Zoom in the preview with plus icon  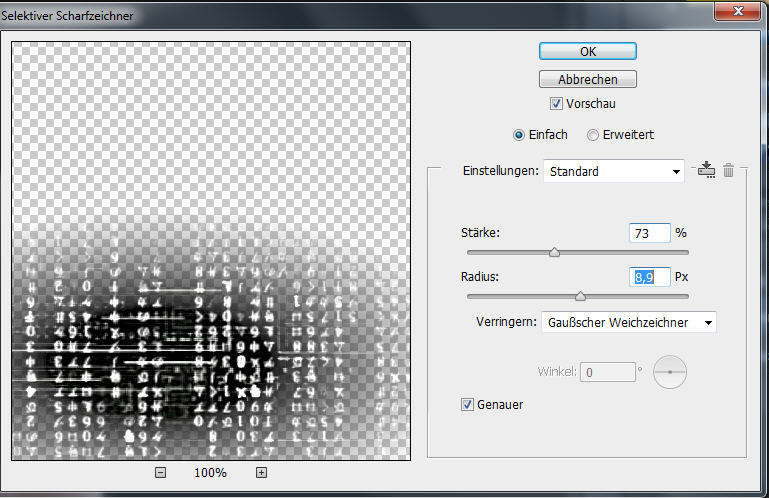click(261, 473)
